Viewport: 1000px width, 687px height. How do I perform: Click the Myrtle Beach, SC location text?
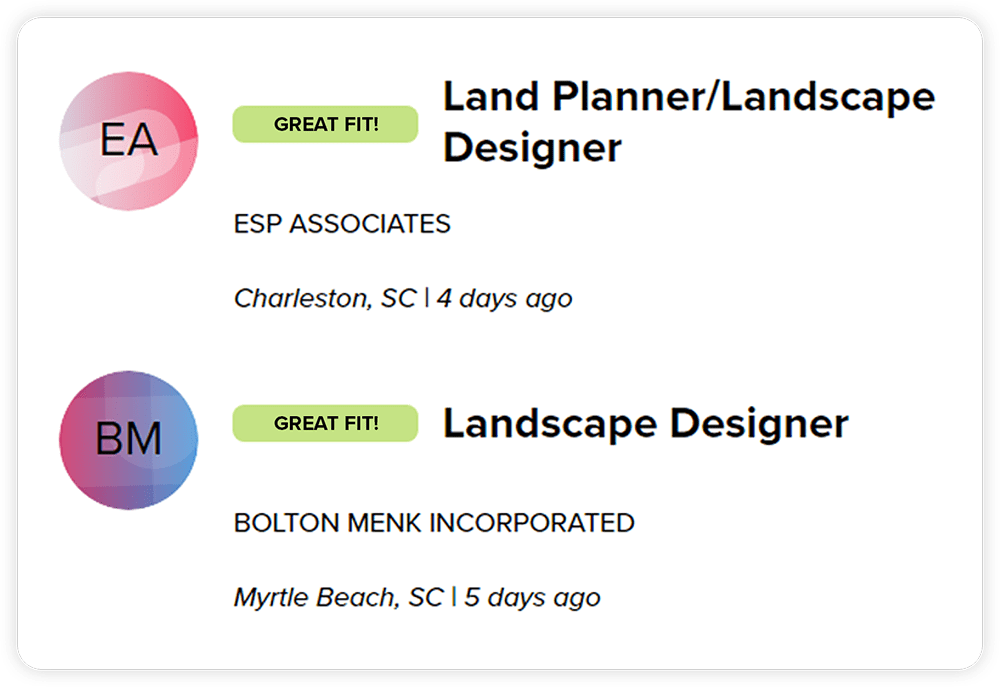point(339,597)
